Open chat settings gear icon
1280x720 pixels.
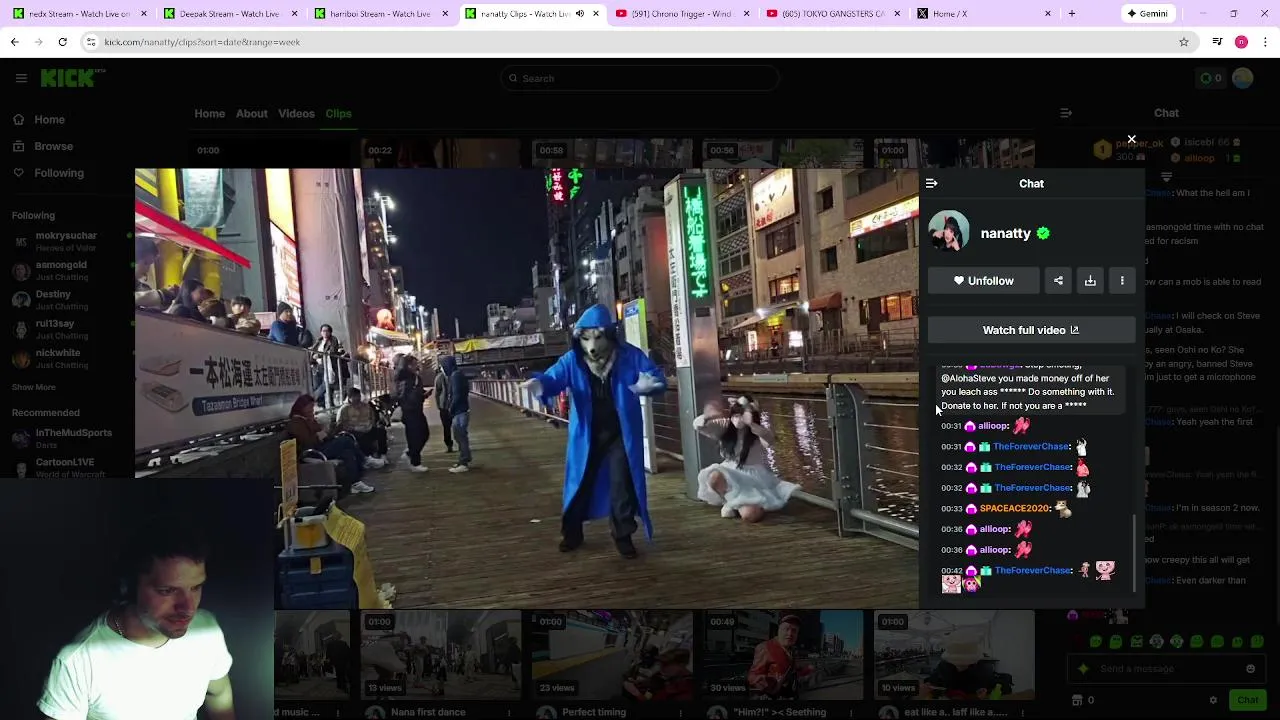pos(1213,700)
